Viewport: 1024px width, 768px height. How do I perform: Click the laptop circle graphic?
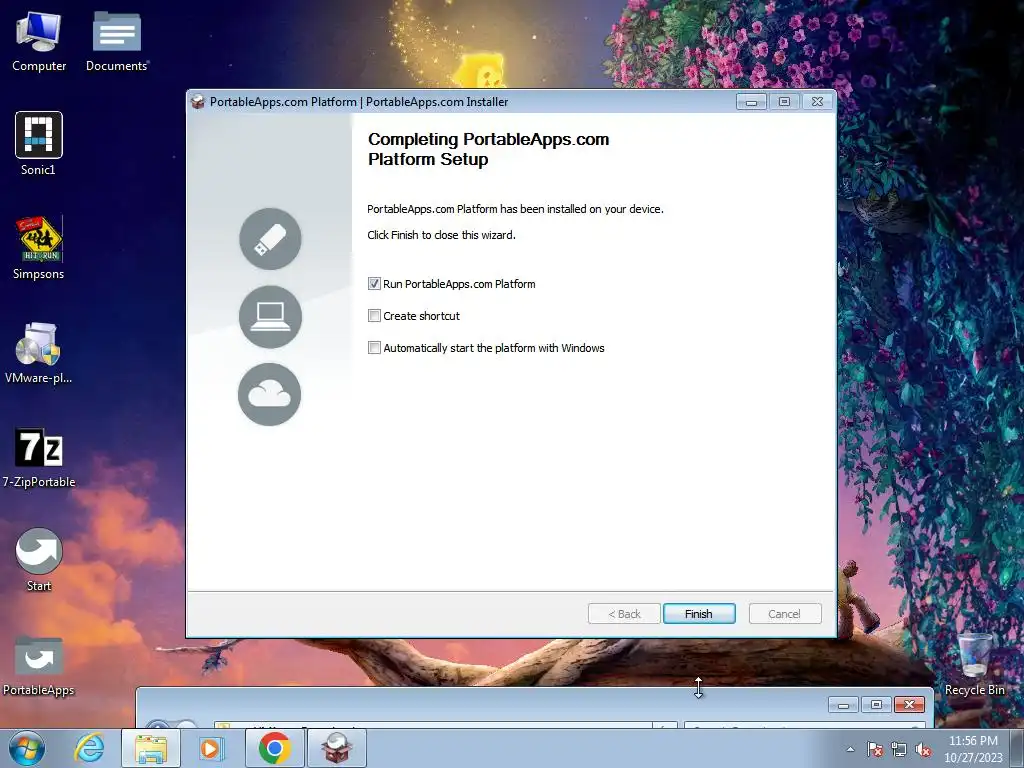click(x=270, y=317)
